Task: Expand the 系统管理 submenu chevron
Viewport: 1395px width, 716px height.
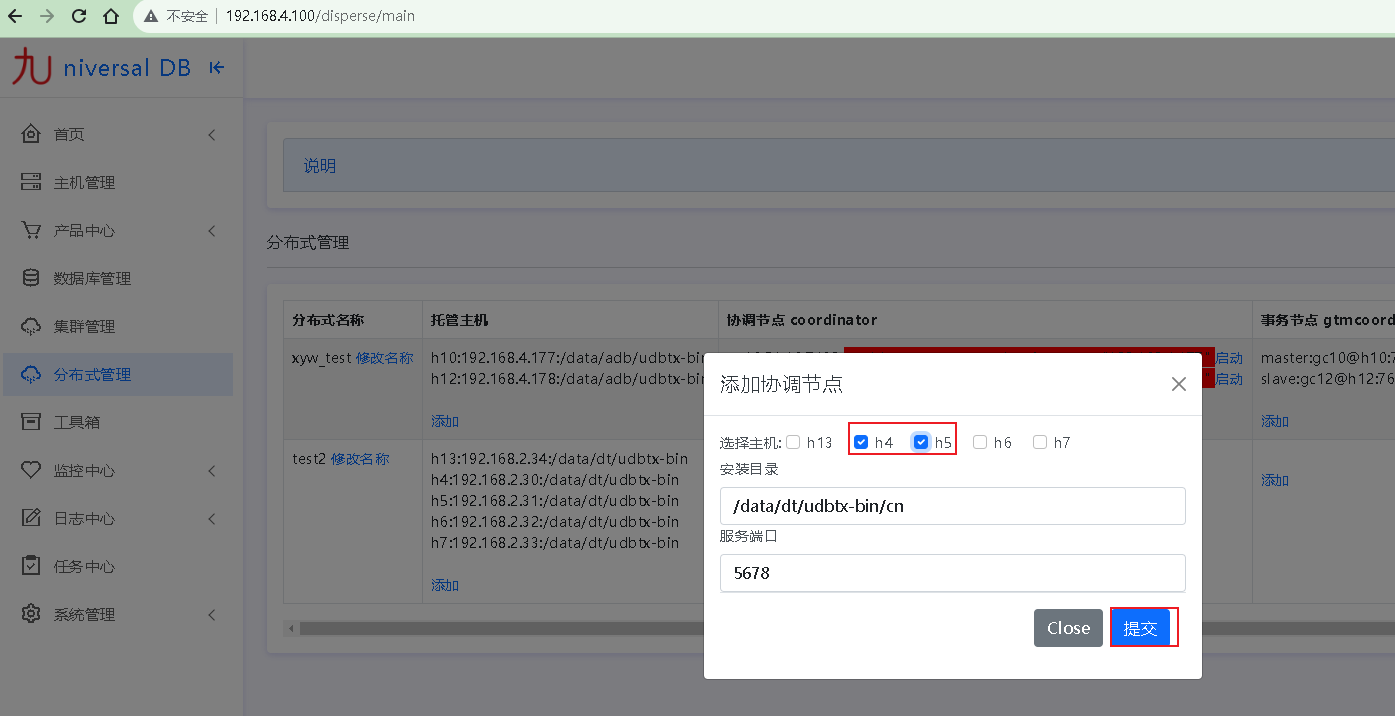Action: 212,615
